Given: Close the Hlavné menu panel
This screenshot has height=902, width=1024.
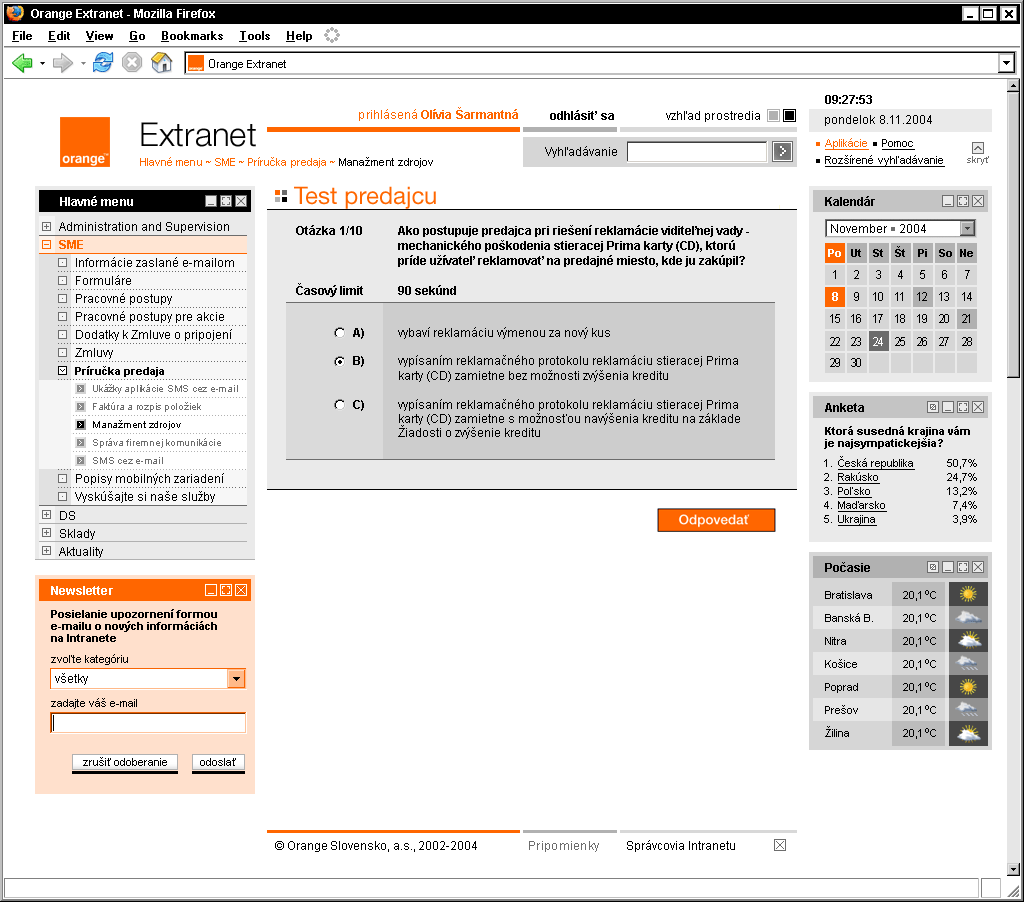Looking at the screenshot, I should 241,201.
